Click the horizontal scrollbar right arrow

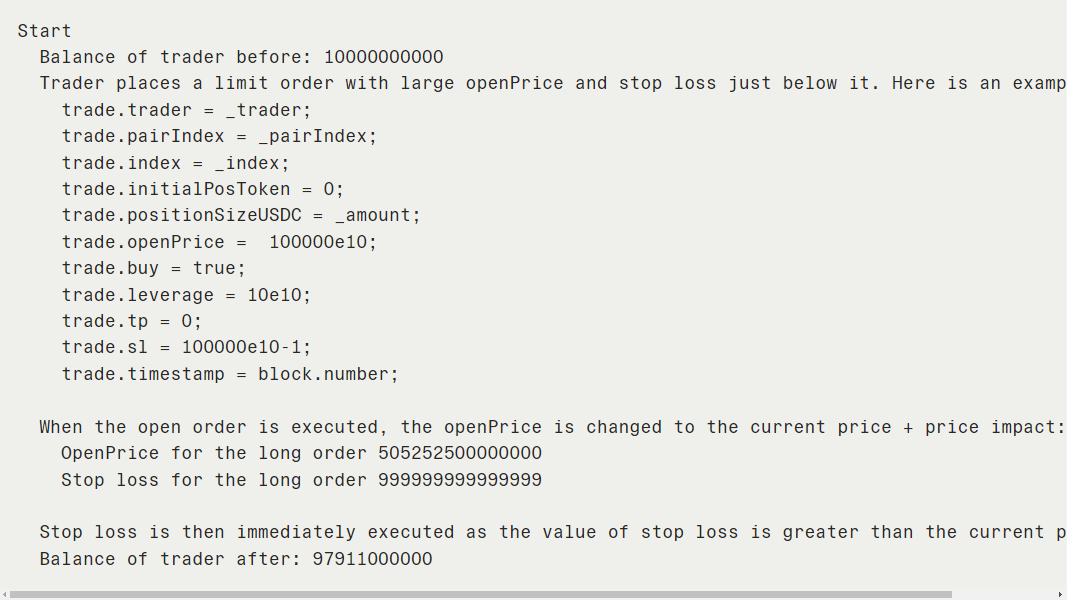(x=1062, y=595)
